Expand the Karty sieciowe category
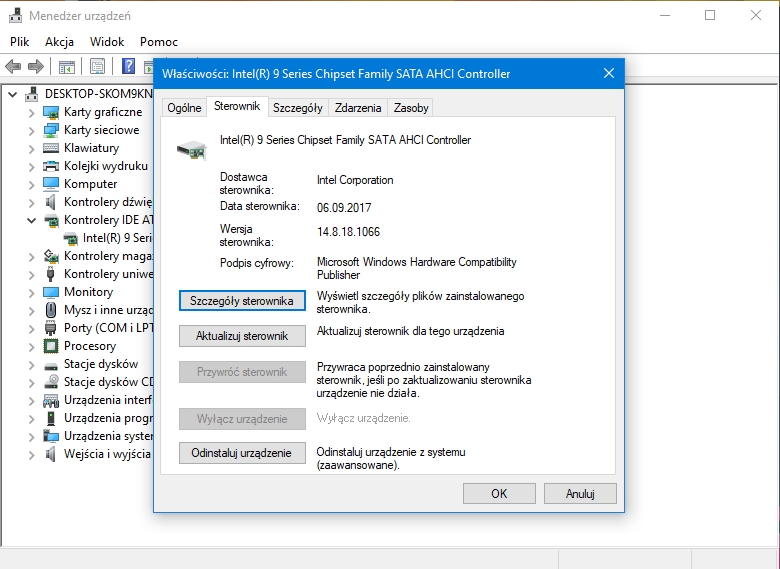 click(31, 131)
